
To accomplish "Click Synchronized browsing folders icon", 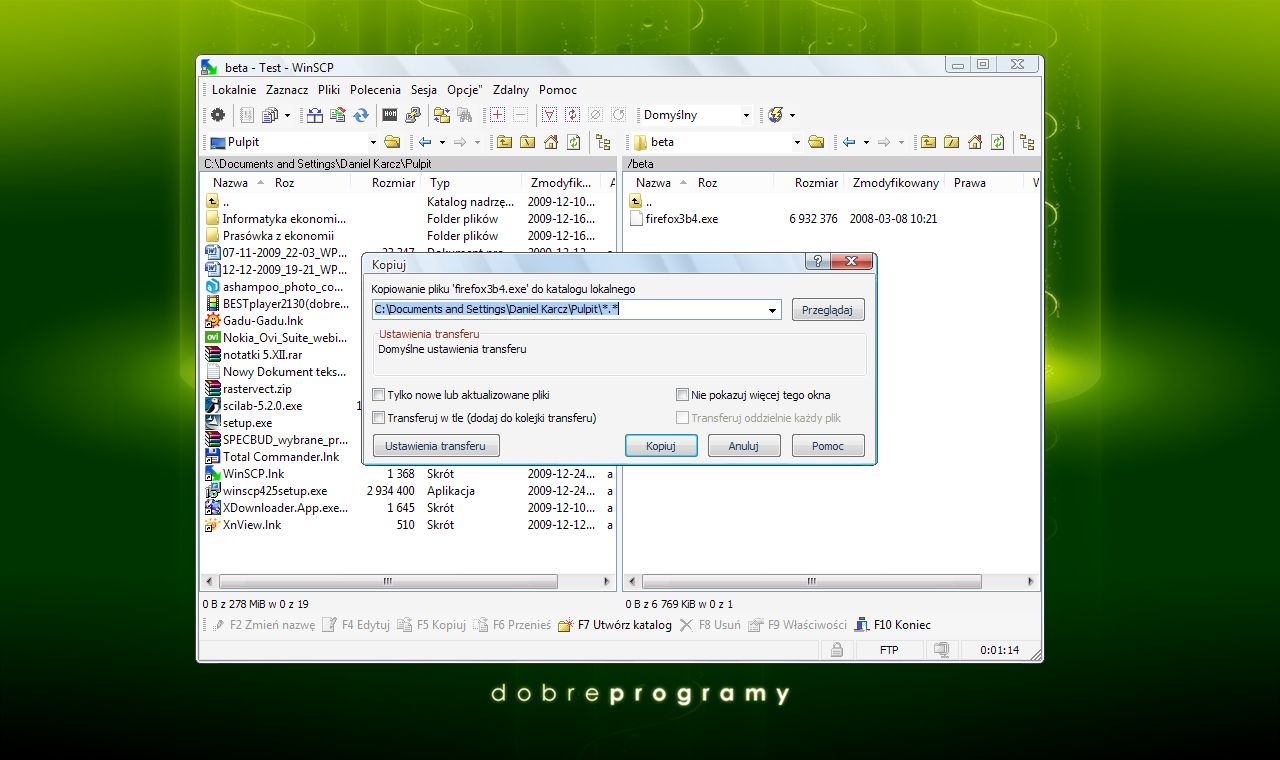I will coord(442,115).
